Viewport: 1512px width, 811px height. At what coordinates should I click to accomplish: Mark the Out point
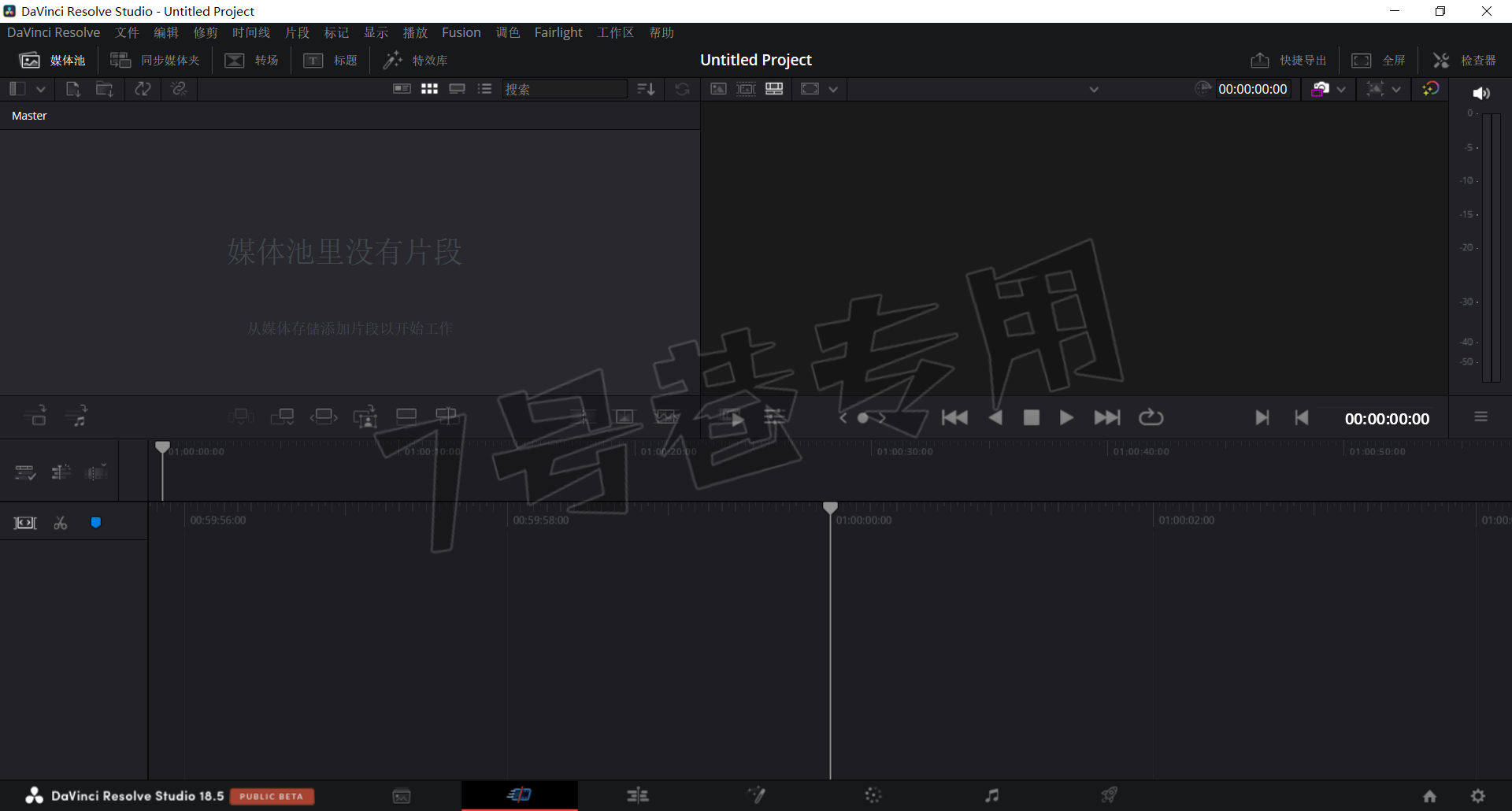(1302, 418)
